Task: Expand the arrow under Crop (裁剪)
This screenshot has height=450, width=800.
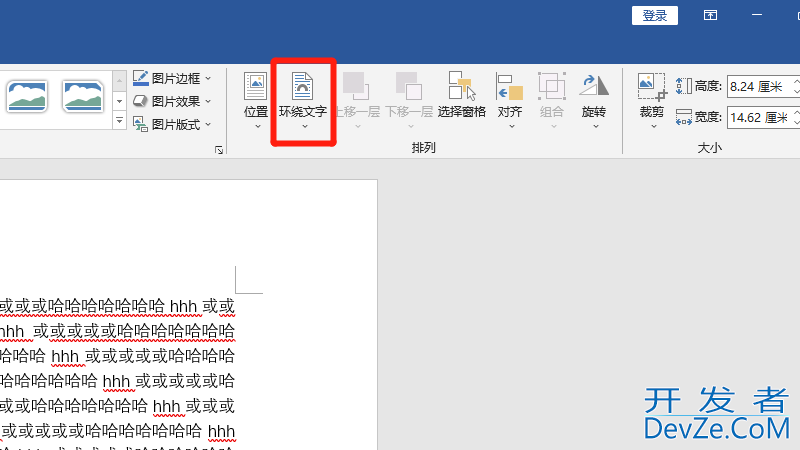Action: (654, 126)
